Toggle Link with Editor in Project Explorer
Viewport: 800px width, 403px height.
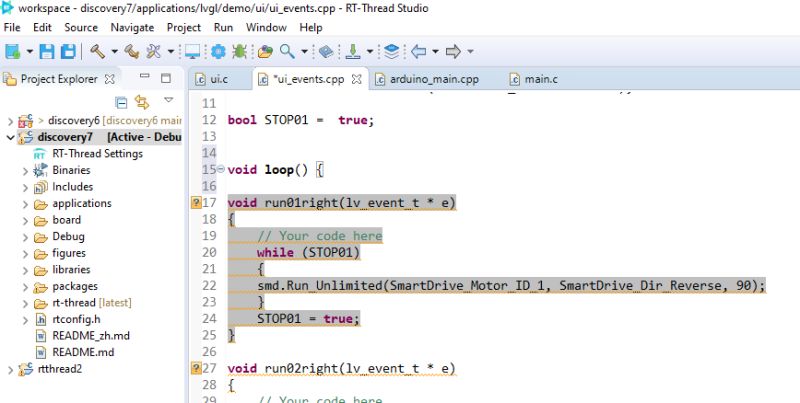142,103
